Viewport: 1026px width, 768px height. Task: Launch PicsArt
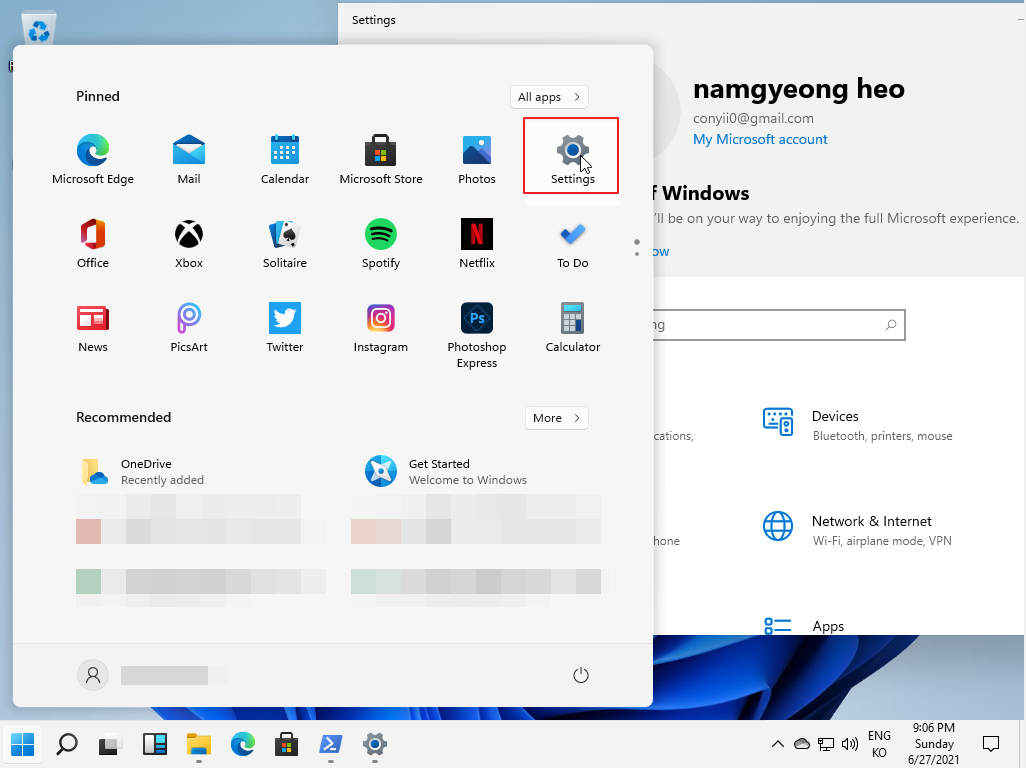click(188, 327)
